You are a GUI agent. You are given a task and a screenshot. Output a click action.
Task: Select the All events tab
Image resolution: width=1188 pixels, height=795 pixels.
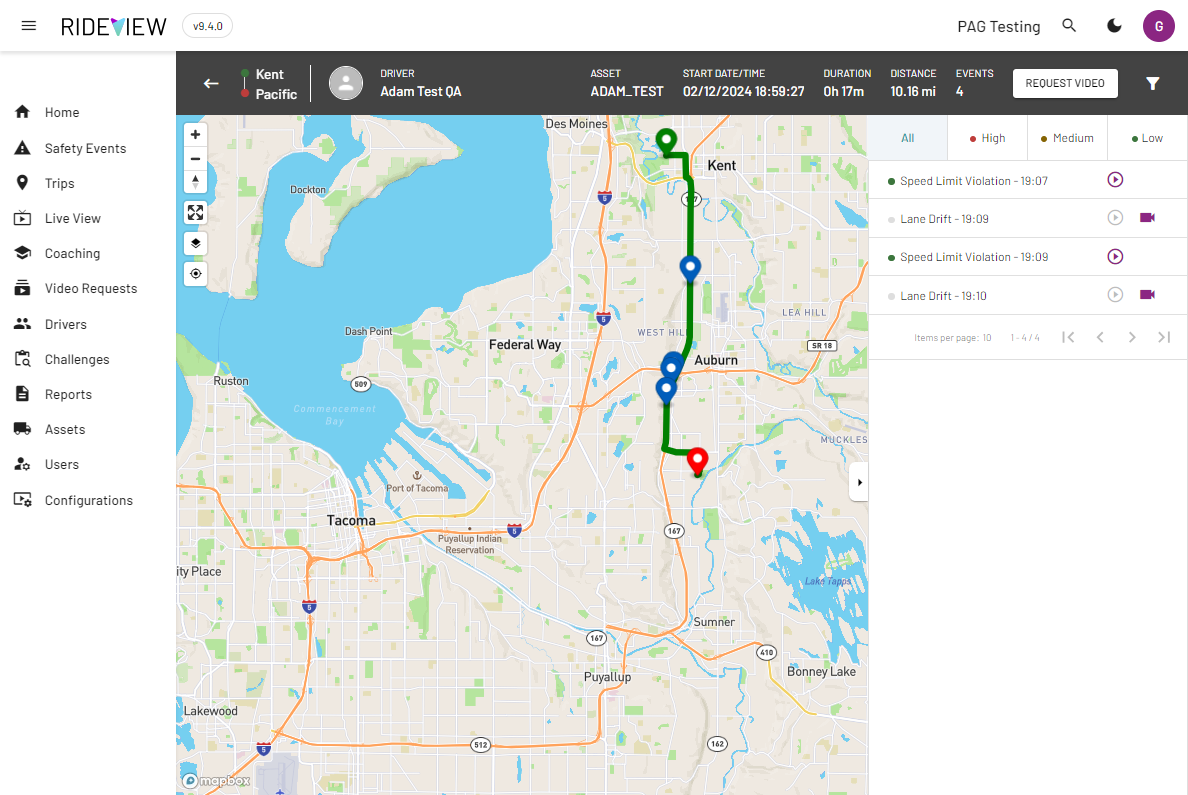coord(908,138)
